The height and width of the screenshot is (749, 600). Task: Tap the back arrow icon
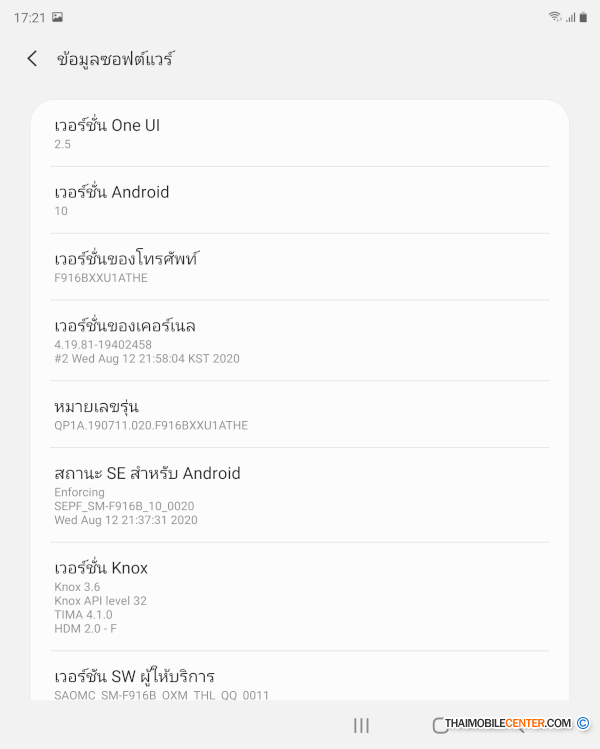(x=32, y=59)
